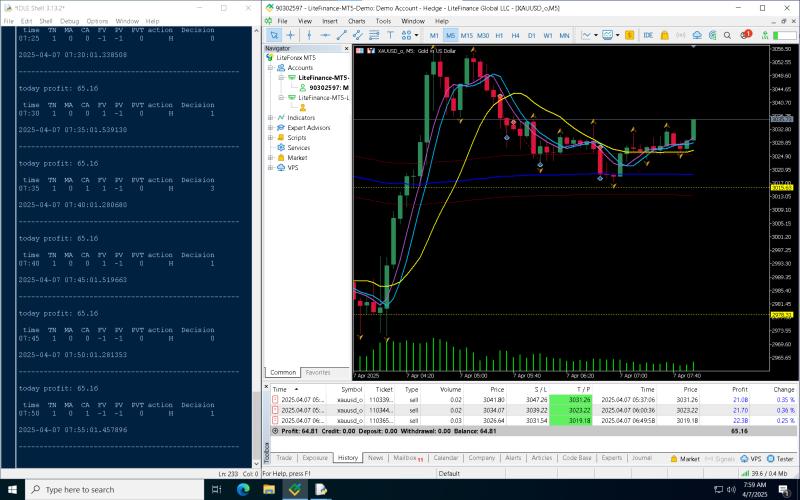
Task: Open the Journal tab in Toolbox
Action: pyautogui.click(x=642, y=458)
